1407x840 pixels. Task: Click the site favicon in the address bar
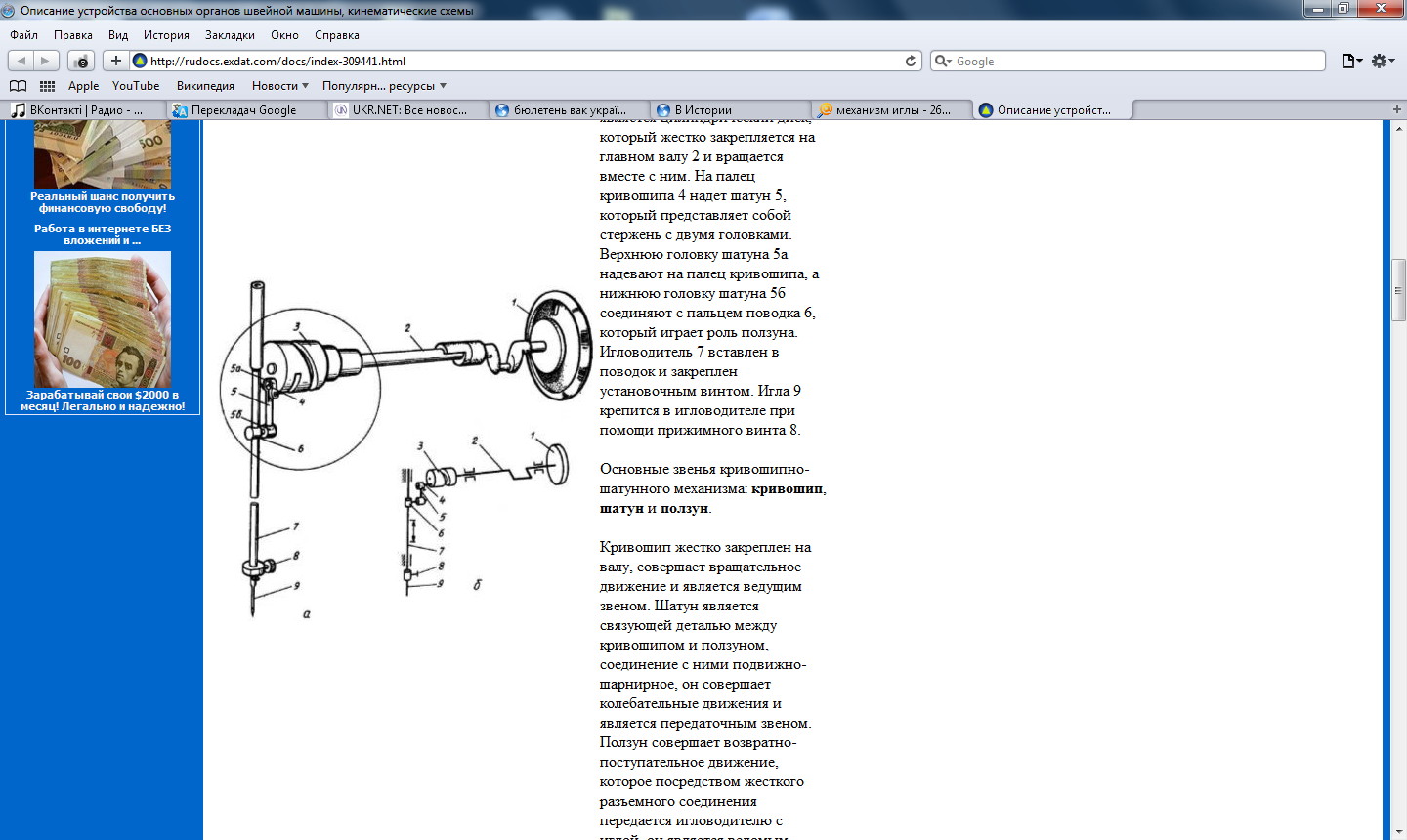pos(140,61)
